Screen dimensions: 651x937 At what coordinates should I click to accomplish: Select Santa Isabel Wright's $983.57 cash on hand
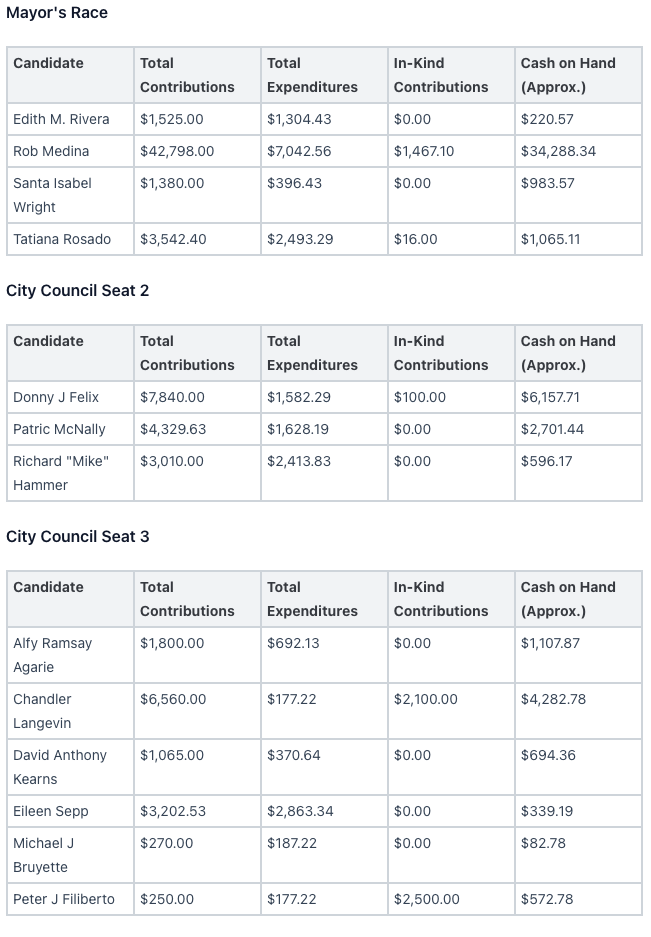point(547,183)
